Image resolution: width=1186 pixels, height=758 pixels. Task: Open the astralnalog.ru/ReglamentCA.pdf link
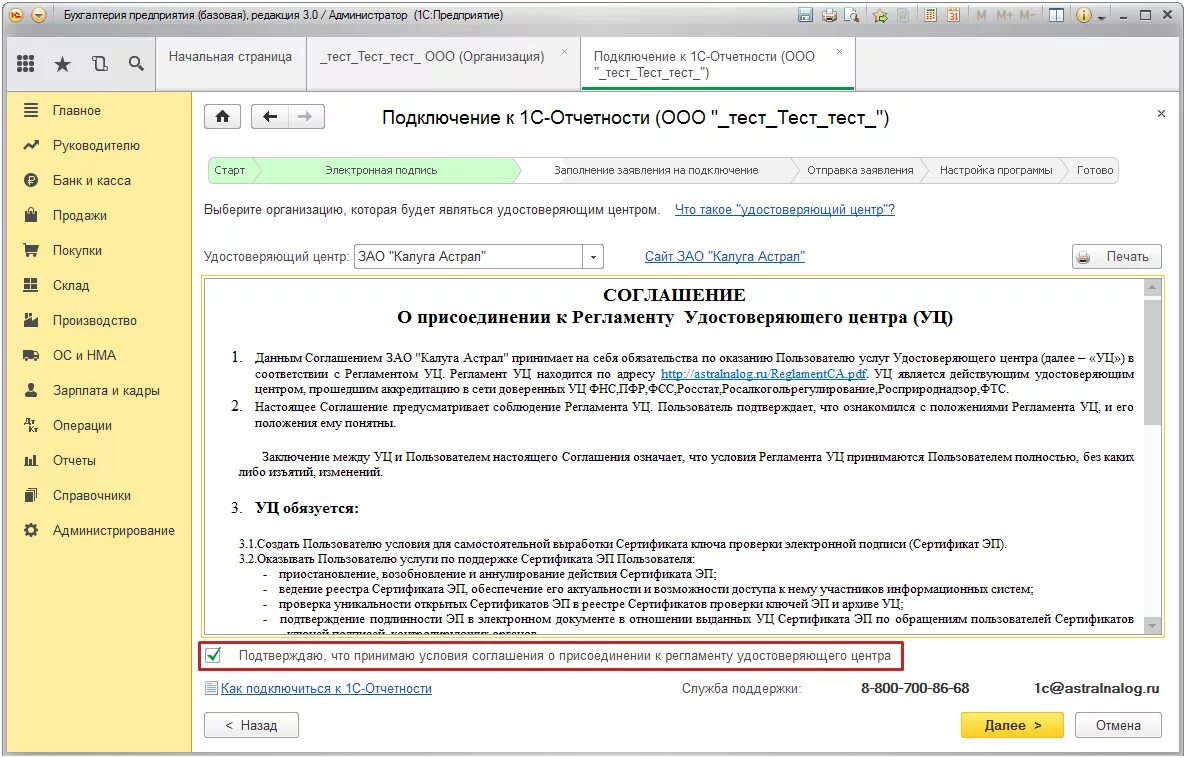click(x=763, y=374)
